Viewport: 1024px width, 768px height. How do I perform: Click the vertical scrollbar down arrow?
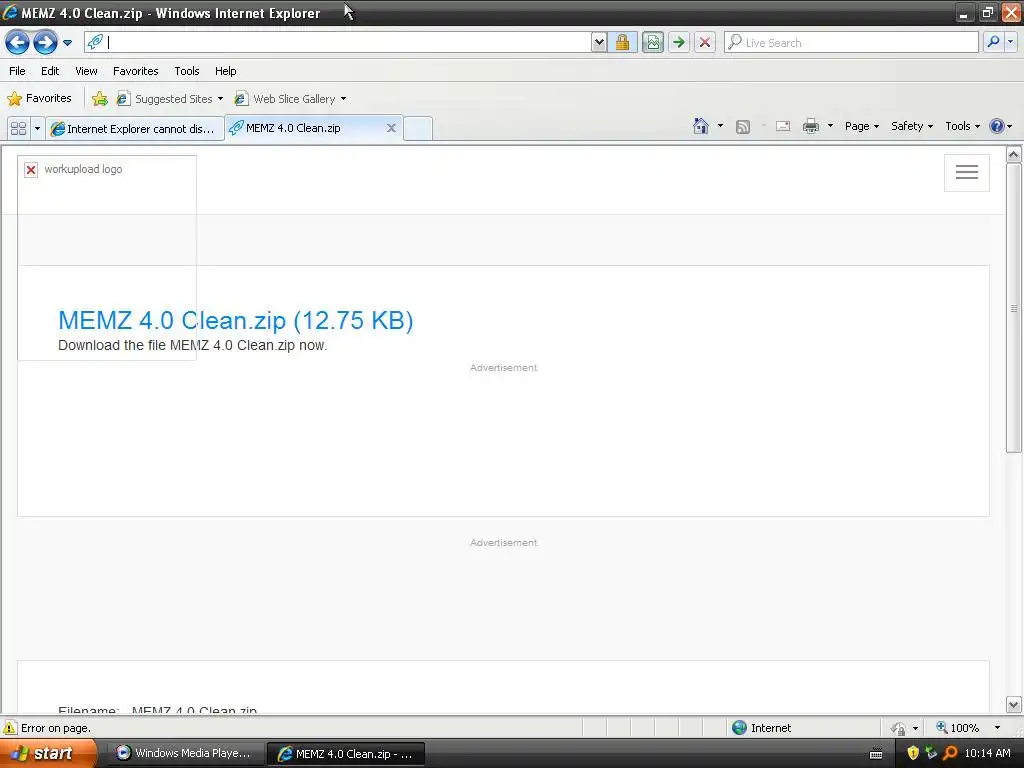click(x=1014, y=705)
